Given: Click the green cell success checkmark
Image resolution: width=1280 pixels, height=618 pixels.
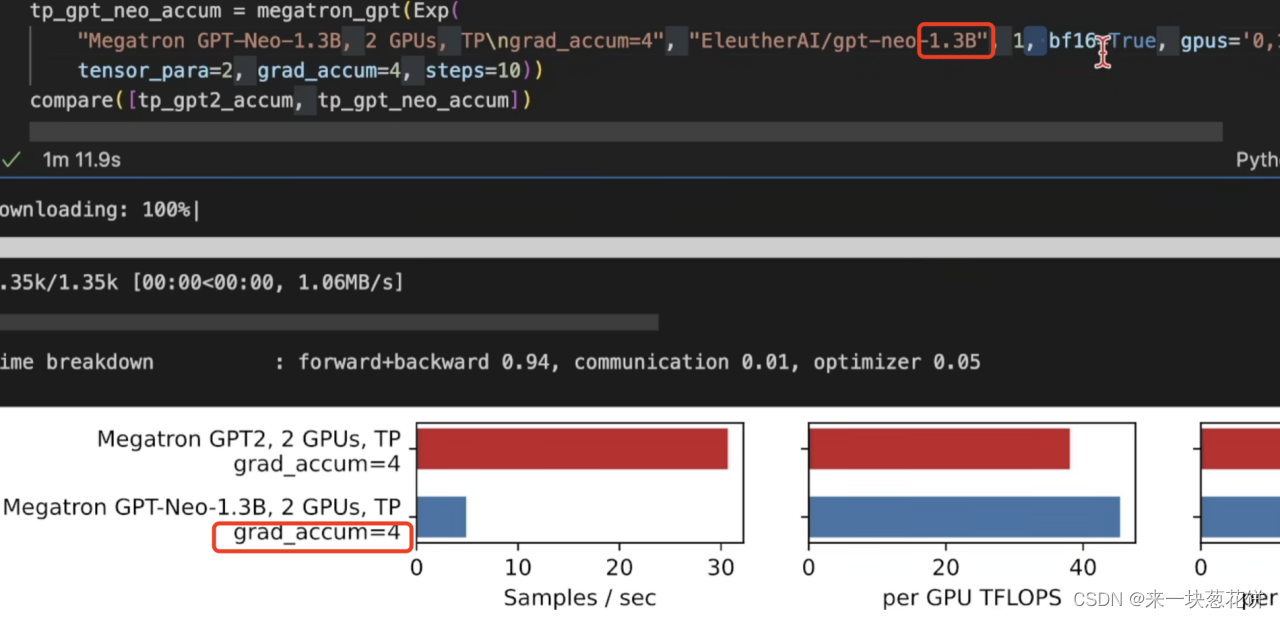Looking at the screenshot, I should pos(11,159).
